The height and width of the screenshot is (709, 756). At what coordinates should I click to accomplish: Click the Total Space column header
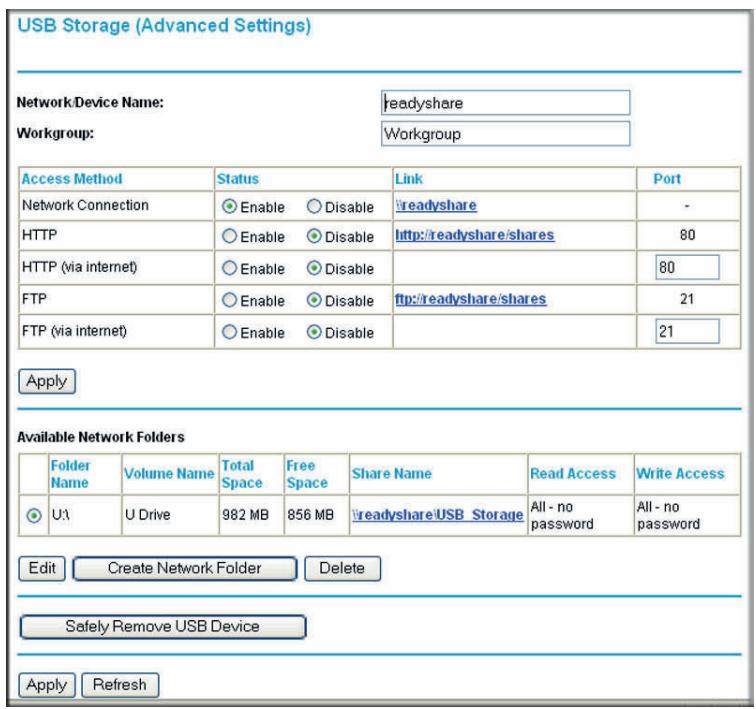pyautogui.click(x=242, y=474)
